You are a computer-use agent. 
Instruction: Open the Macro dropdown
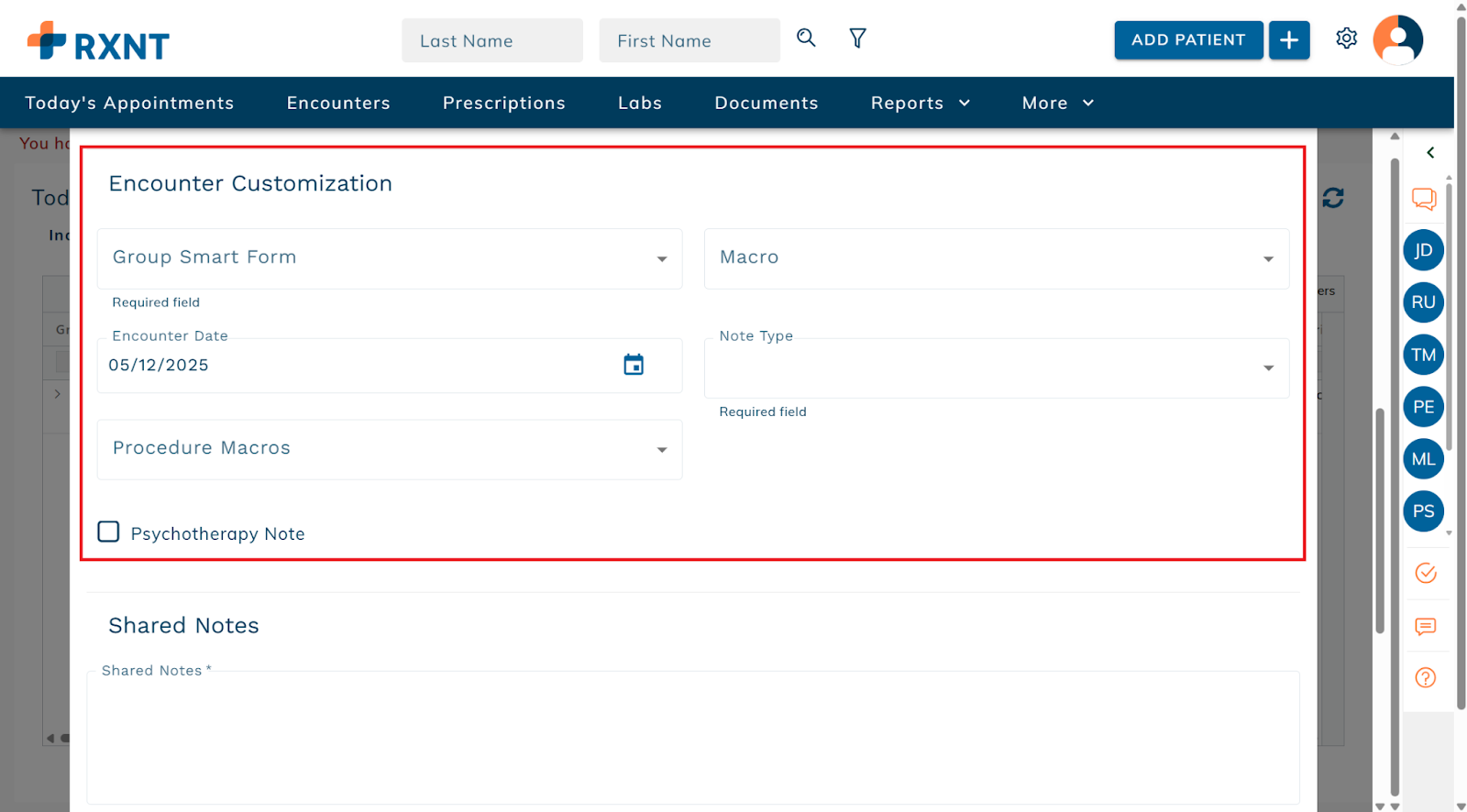996,258
